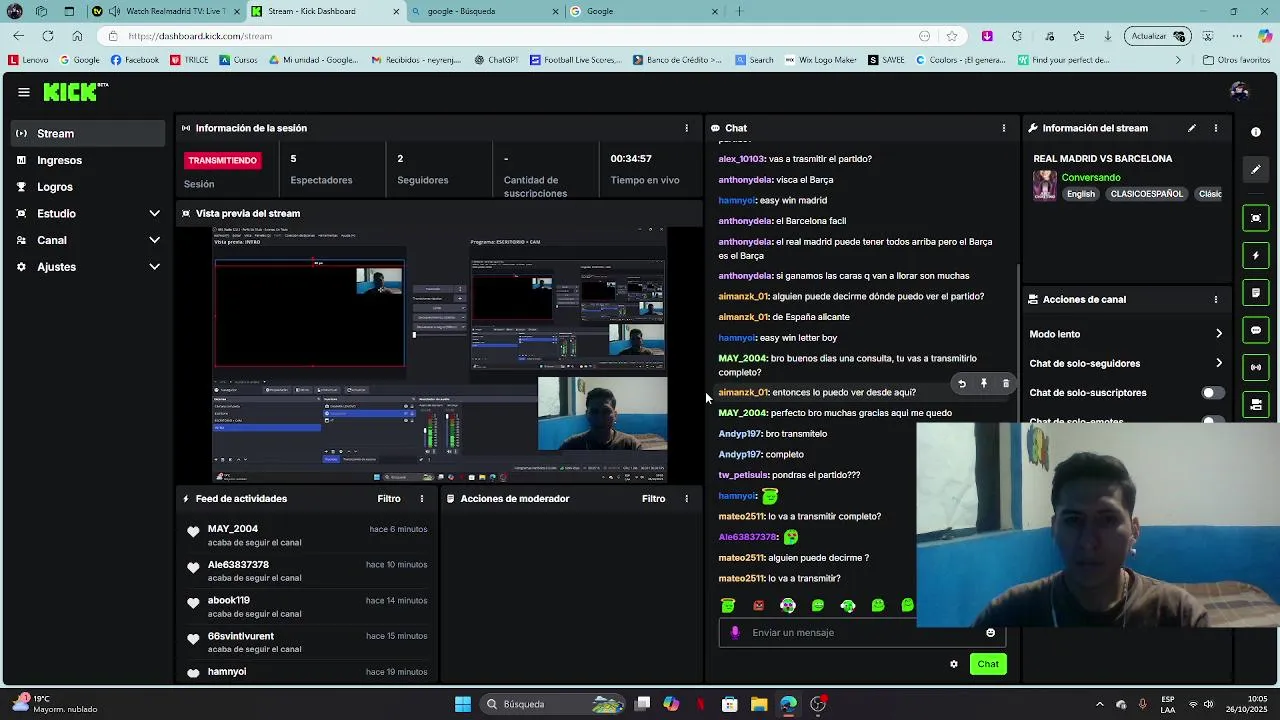
Task: Click the CLASICOESPAÑOL stream tag
Action: pyautogui.click(x=1146, y=194)
